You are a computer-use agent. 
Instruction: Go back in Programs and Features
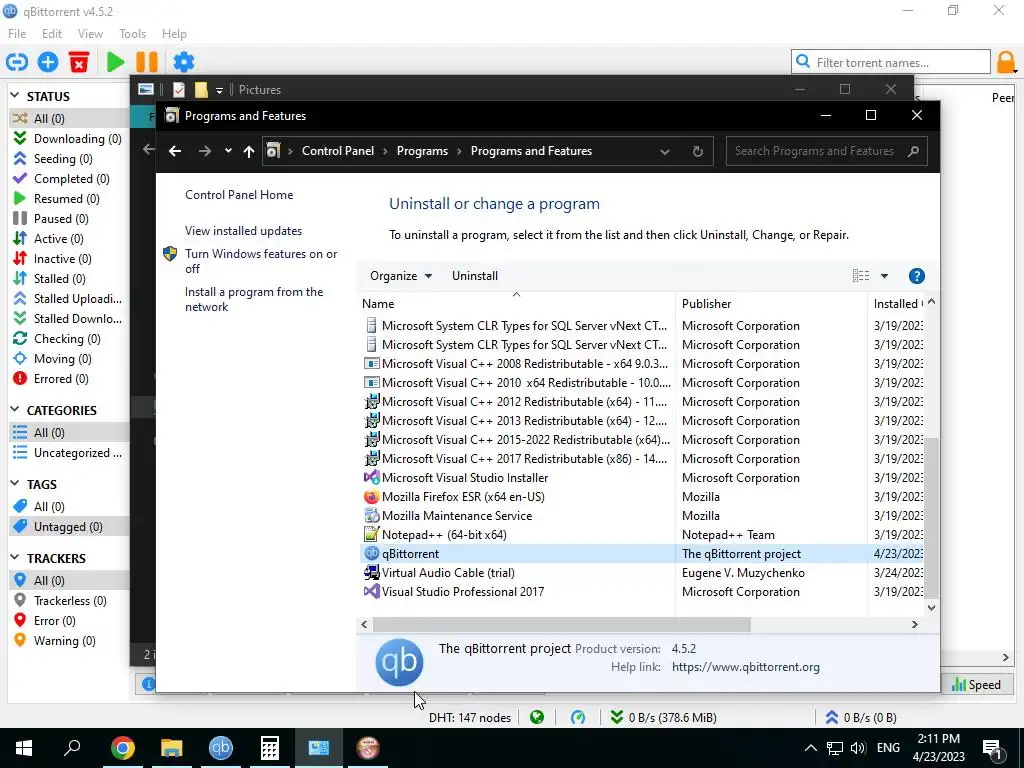pyautogui.click(x=174, y=152)
